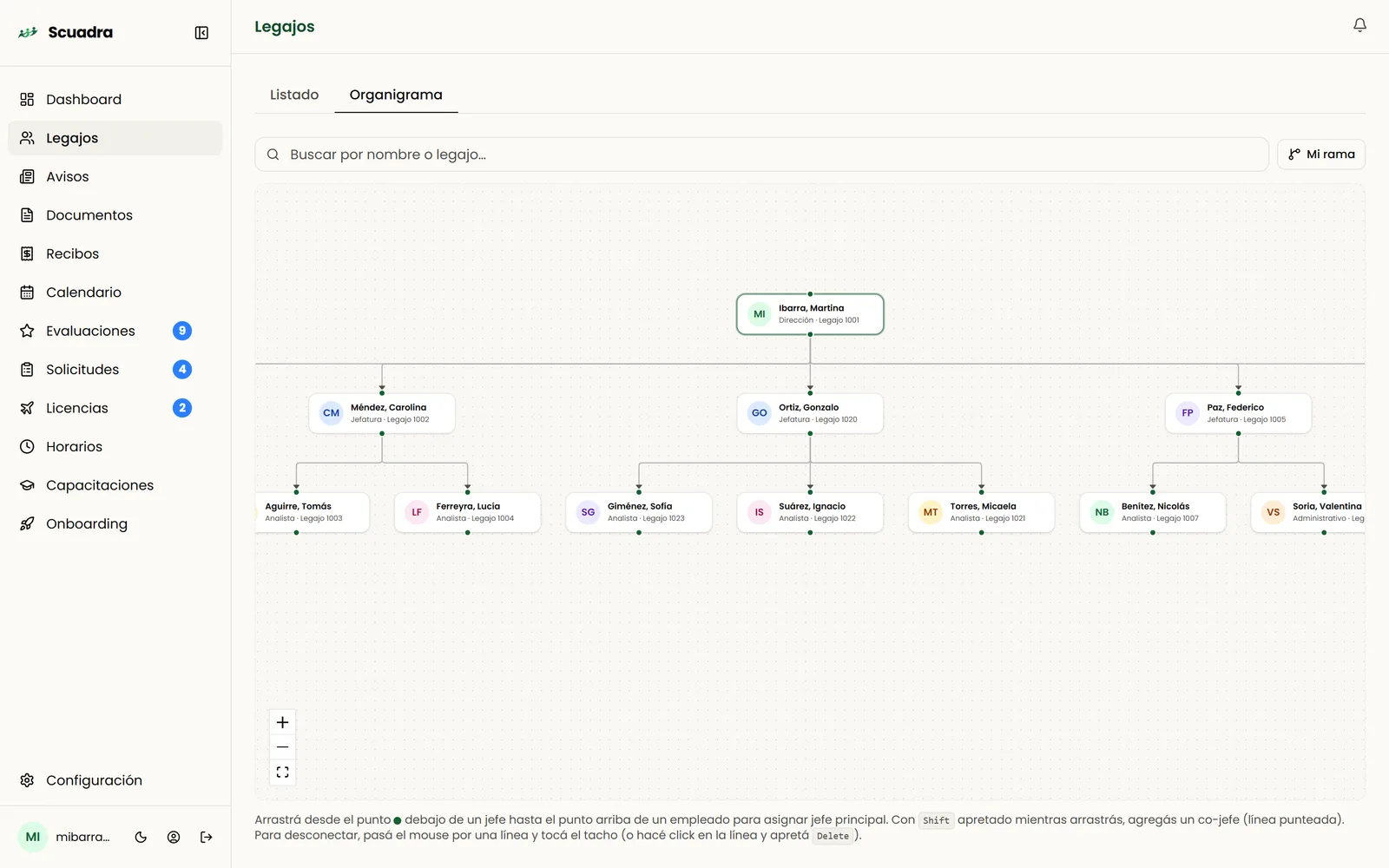
Task: Click the Mi rama button
Action: click(x=1321, y=155)
